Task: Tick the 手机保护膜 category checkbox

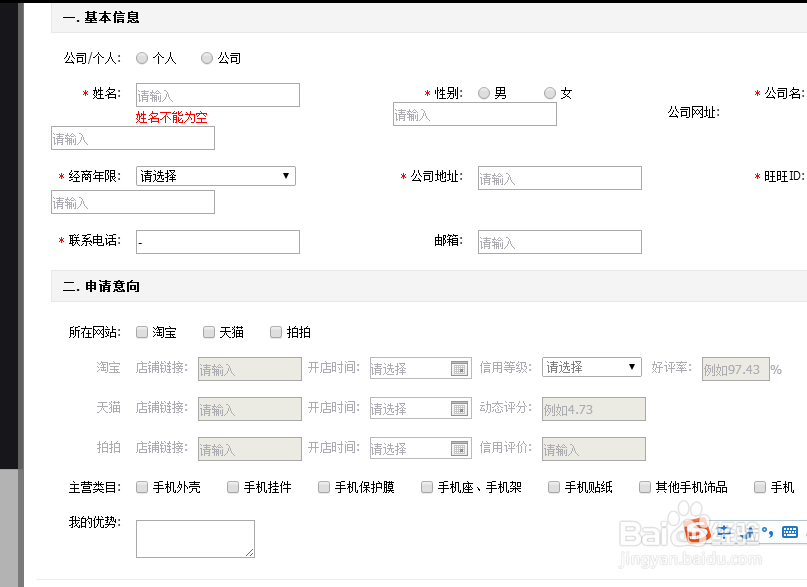Action: [x=324, y=487]
